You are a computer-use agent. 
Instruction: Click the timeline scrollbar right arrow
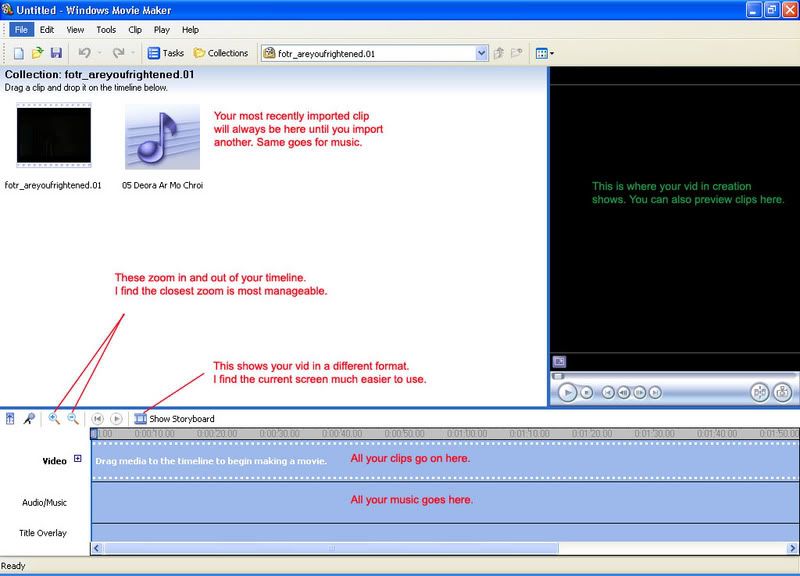792,548
